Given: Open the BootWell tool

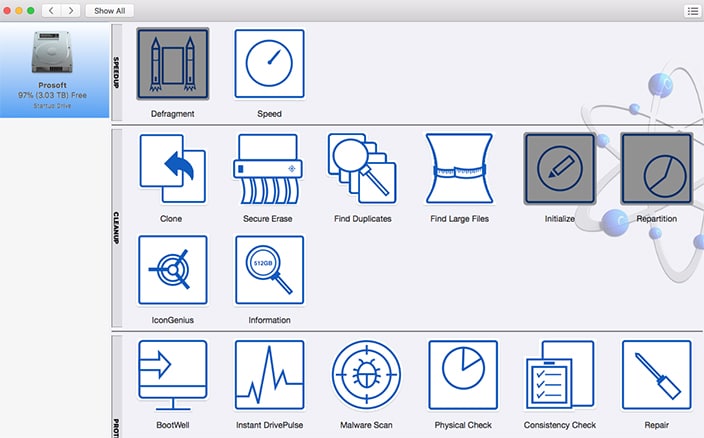Looking at the screenshot, I should coord(173,375).
